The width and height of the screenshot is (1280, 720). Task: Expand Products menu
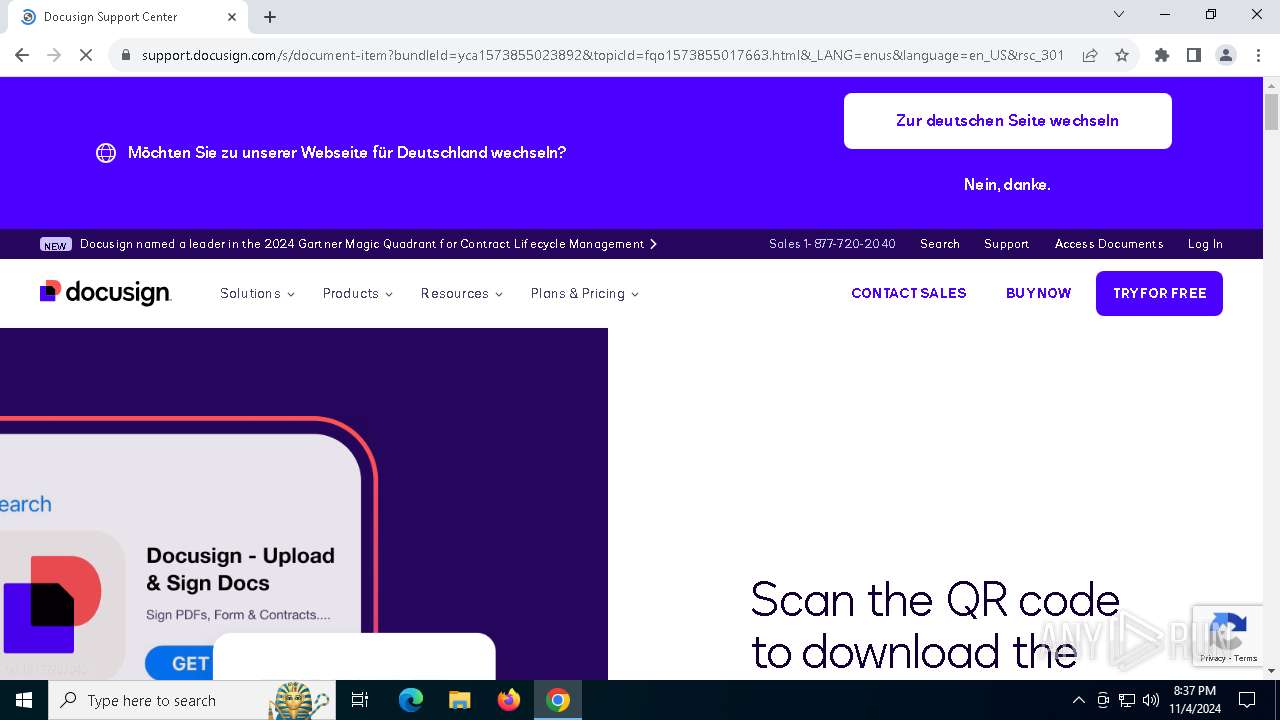(x=358, y=293)
